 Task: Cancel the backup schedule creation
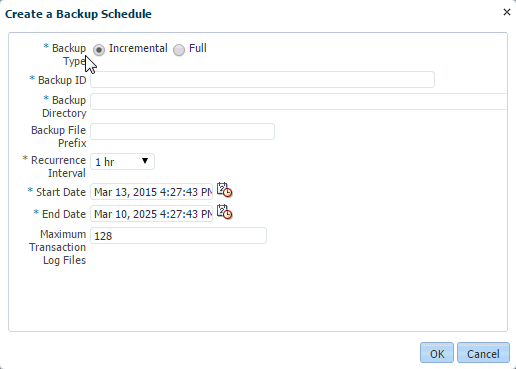point(483,353)
